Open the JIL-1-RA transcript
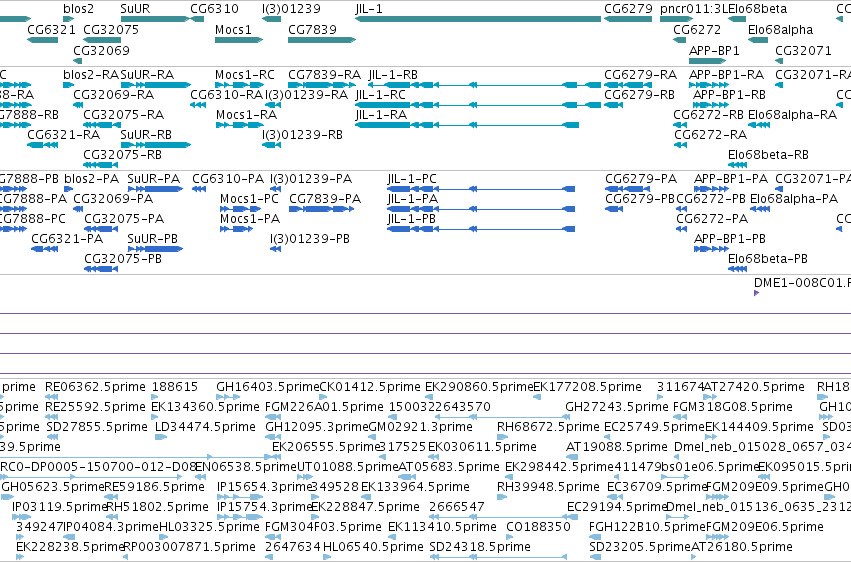This screenshot has width=851, height=562. coord(467,125)
